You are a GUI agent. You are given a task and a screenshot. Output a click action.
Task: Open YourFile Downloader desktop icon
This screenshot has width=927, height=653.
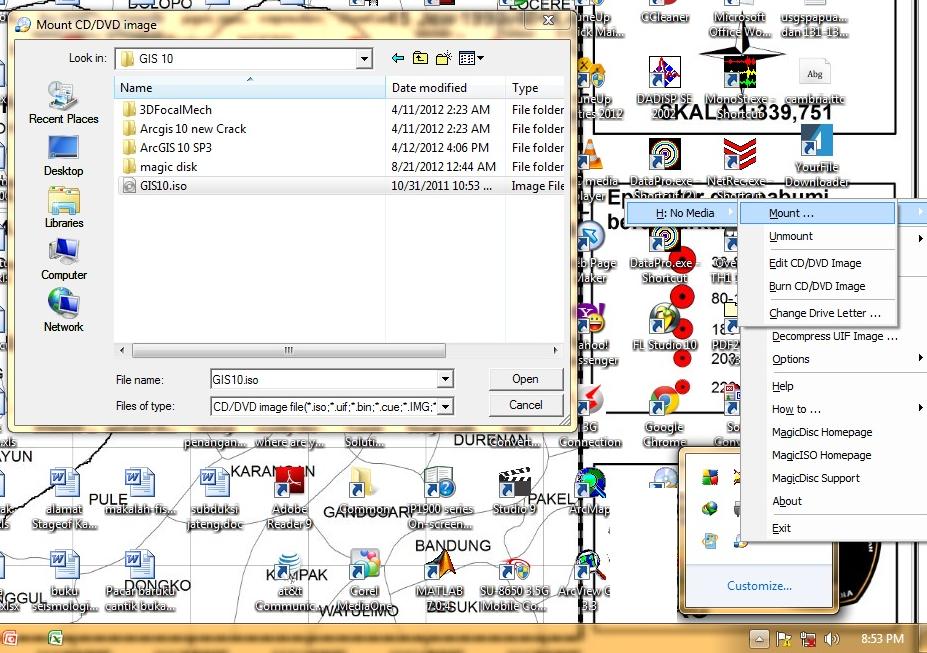tap(816, 156)
